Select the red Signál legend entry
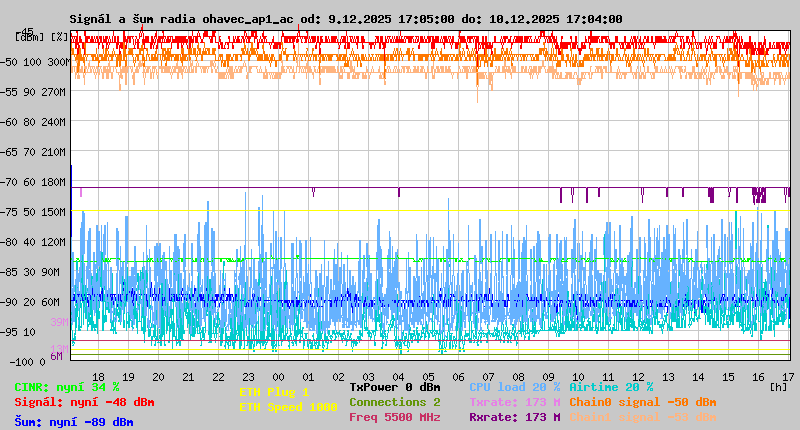Image resolution: width=800 pixels, height=430 pixels. click(x=84, y=402)
